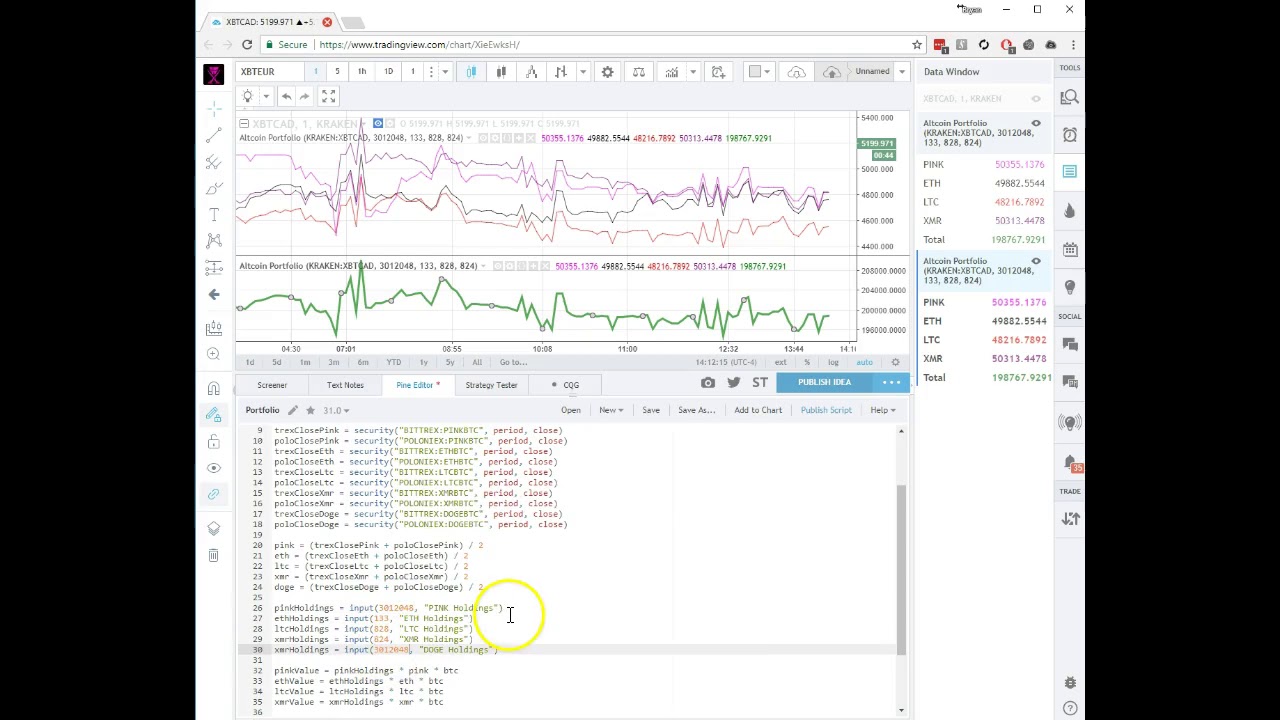
Task: Open the color square dropdown in toolbar
Action: [760, 72]
